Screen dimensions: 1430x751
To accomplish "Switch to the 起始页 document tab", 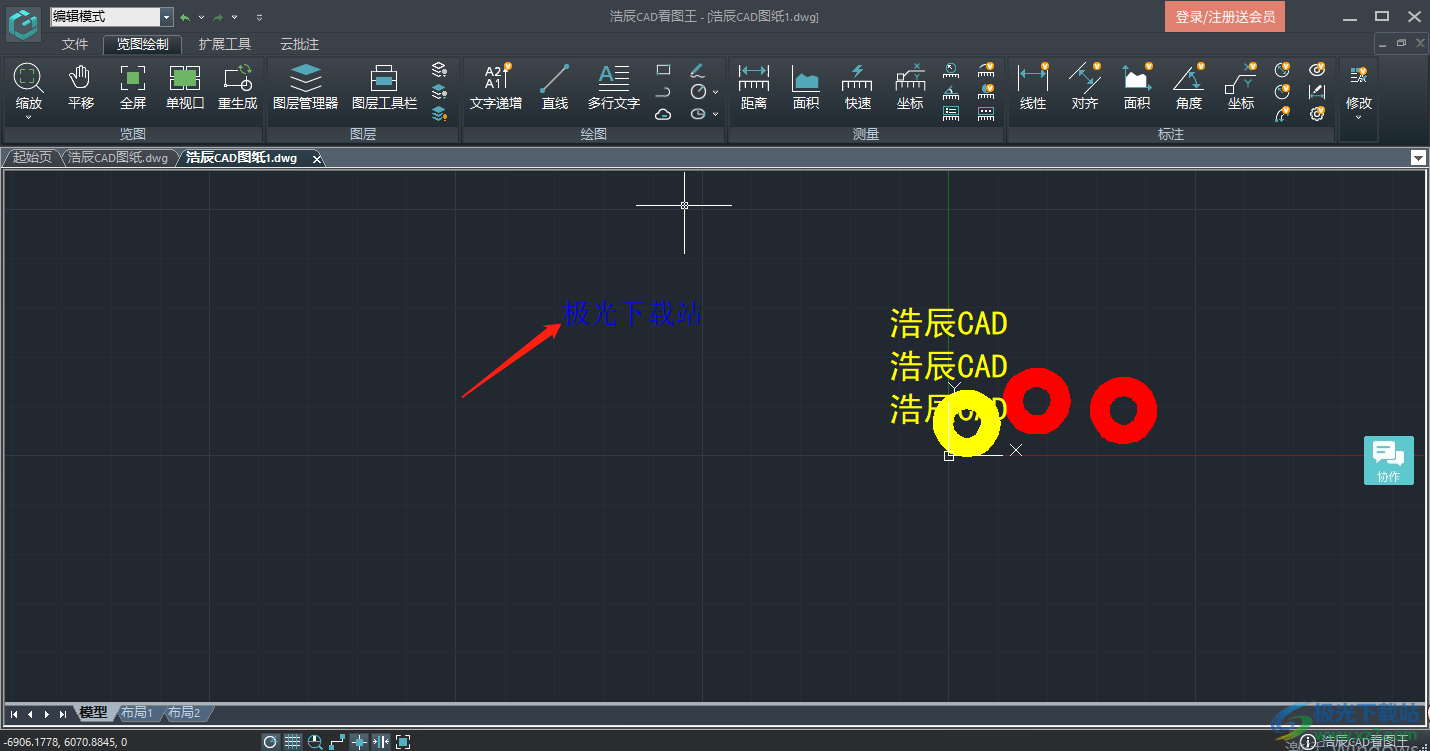I will point(32,158).
